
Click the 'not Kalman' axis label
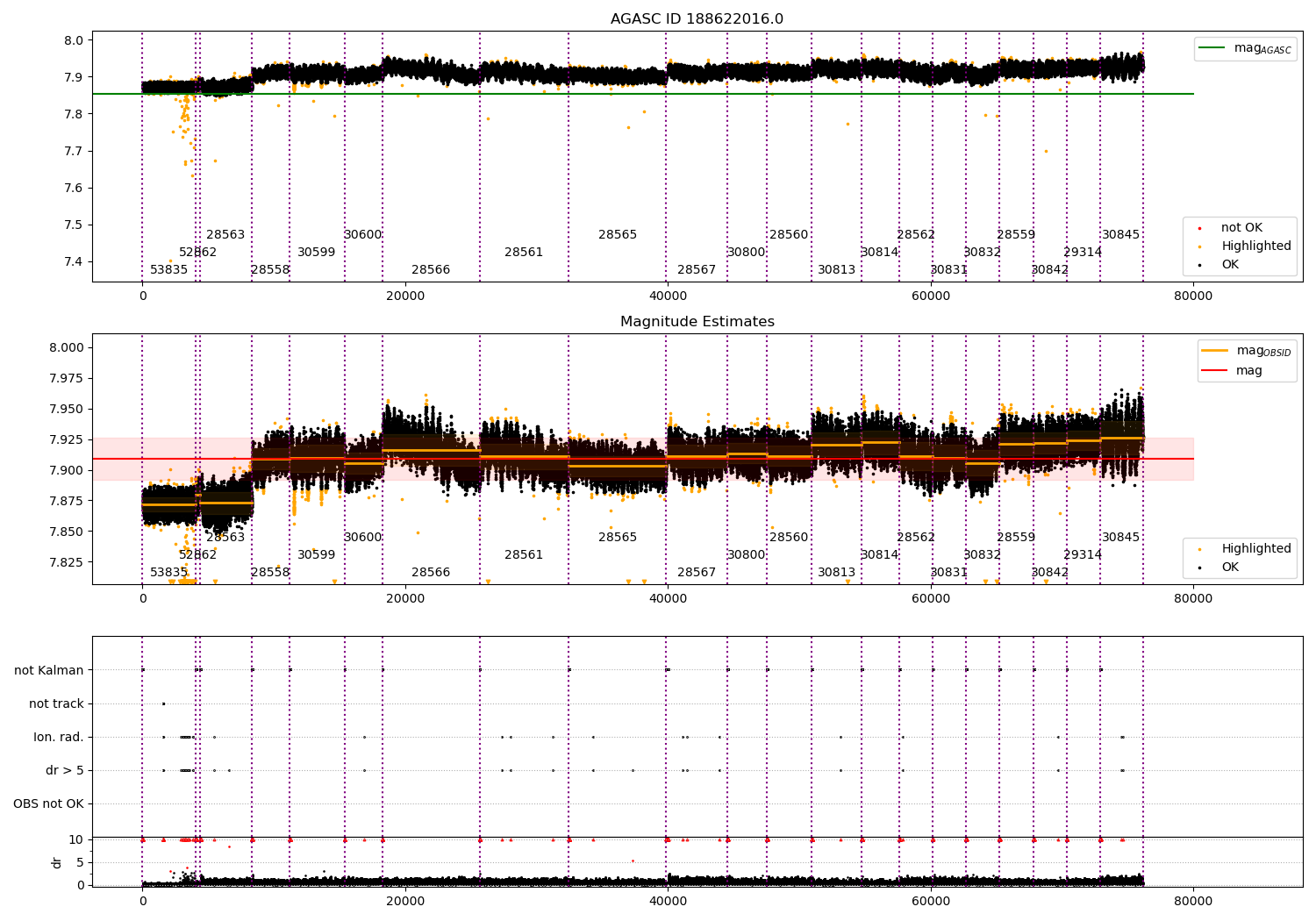[x=49, y=671]
